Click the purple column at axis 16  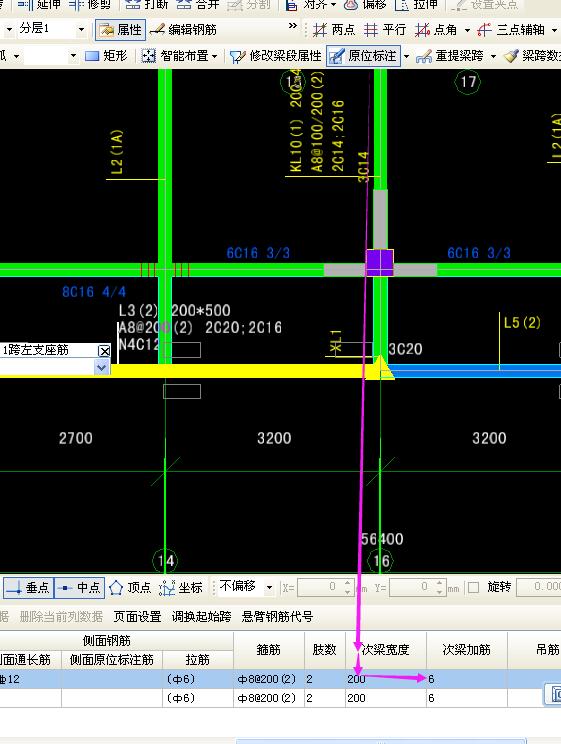[379, 262]
